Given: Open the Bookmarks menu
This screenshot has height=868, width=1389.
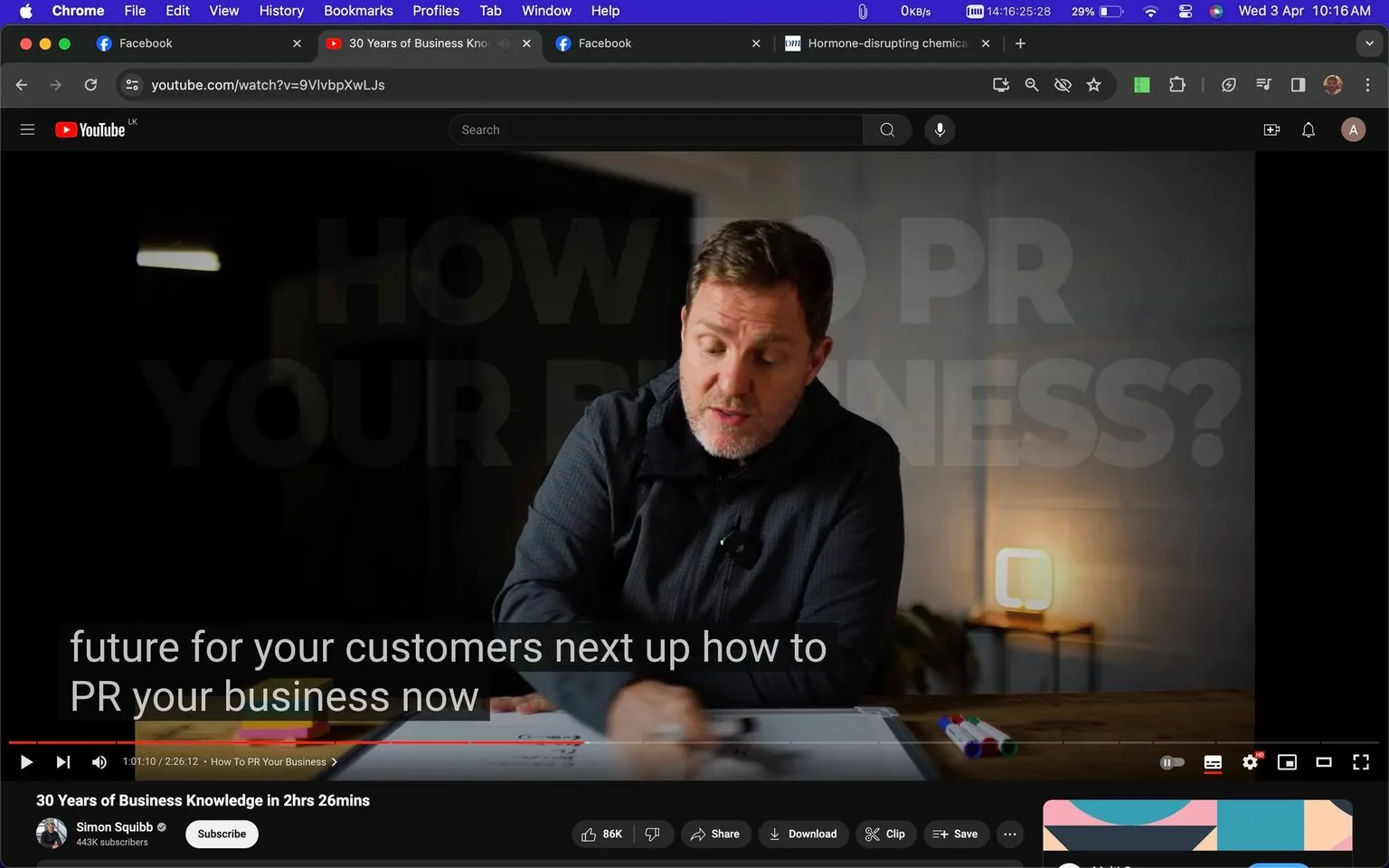Looking at the screenshot, I should click(358, 11).
